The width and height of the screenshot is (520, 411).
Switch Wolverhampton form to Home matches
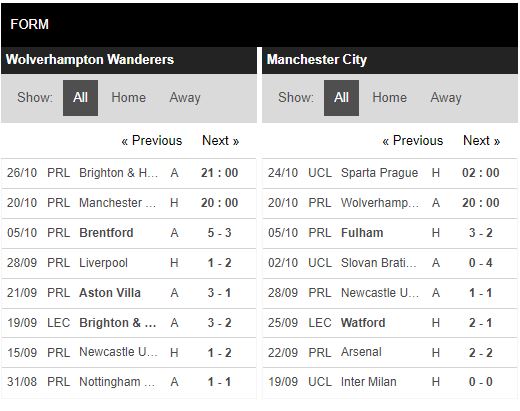[128, 98]
